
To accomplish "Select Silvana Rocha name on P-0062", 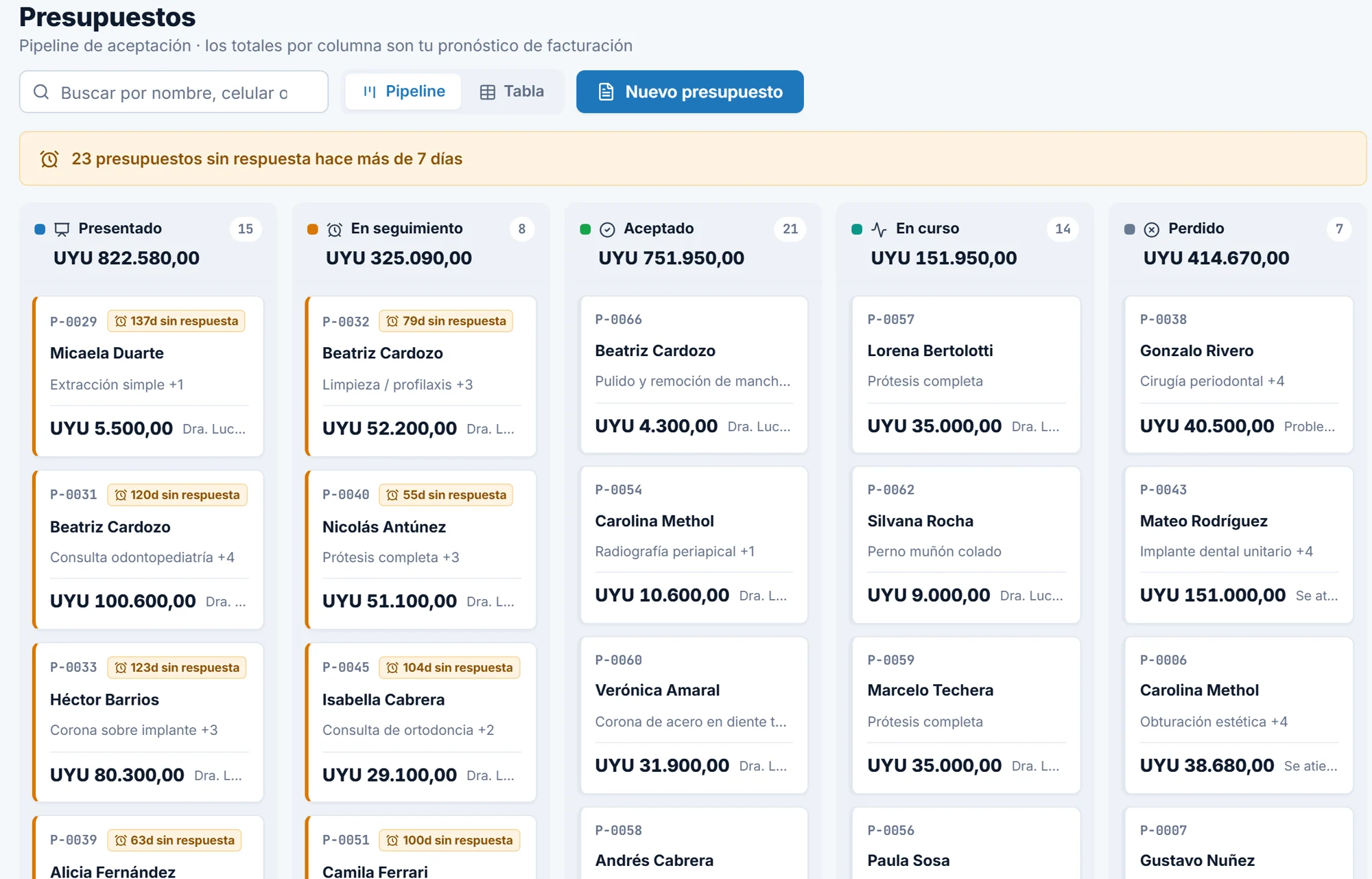I will coord(920,521).
